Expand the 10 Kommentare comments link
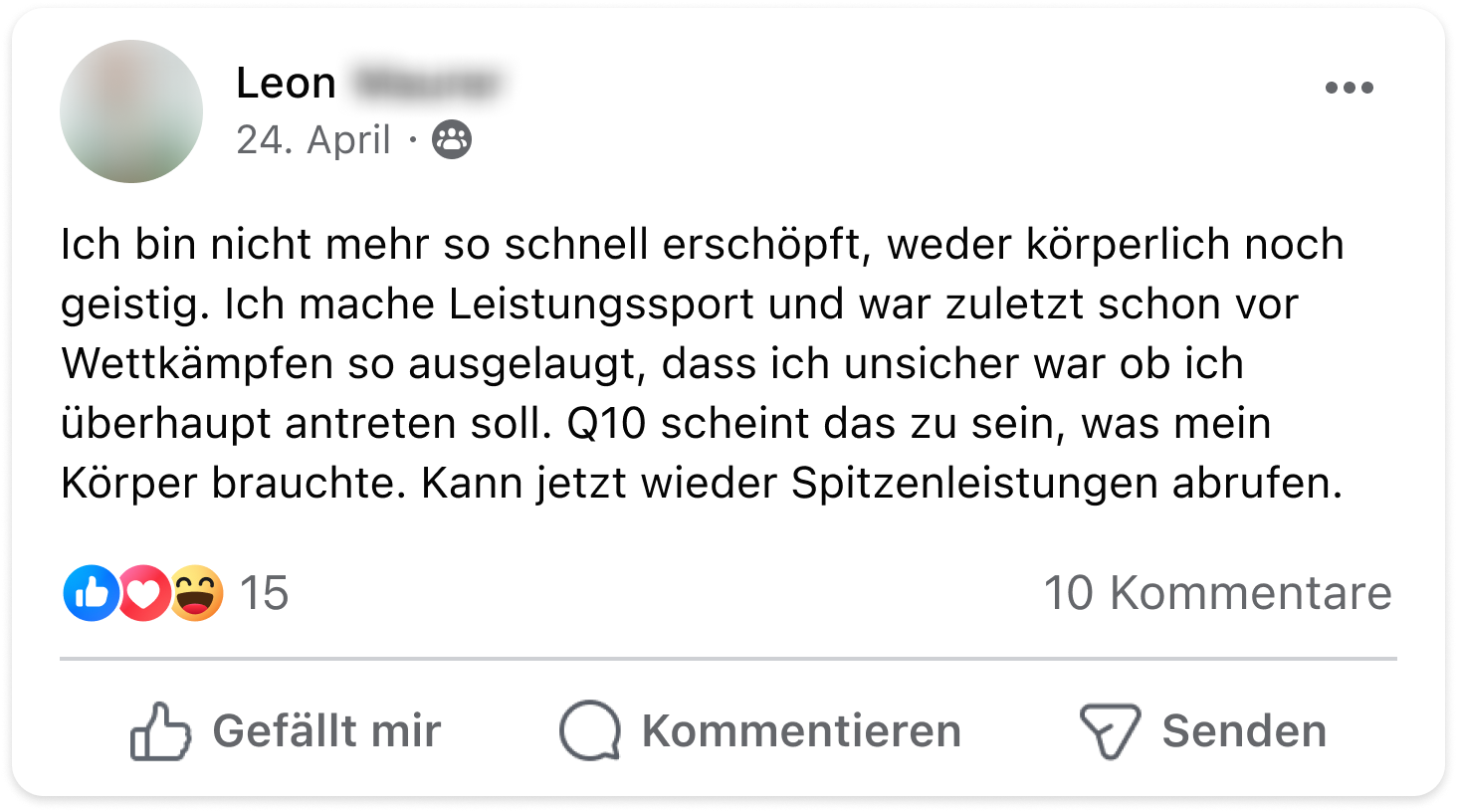1457x812 pixels. (1217, 593)
